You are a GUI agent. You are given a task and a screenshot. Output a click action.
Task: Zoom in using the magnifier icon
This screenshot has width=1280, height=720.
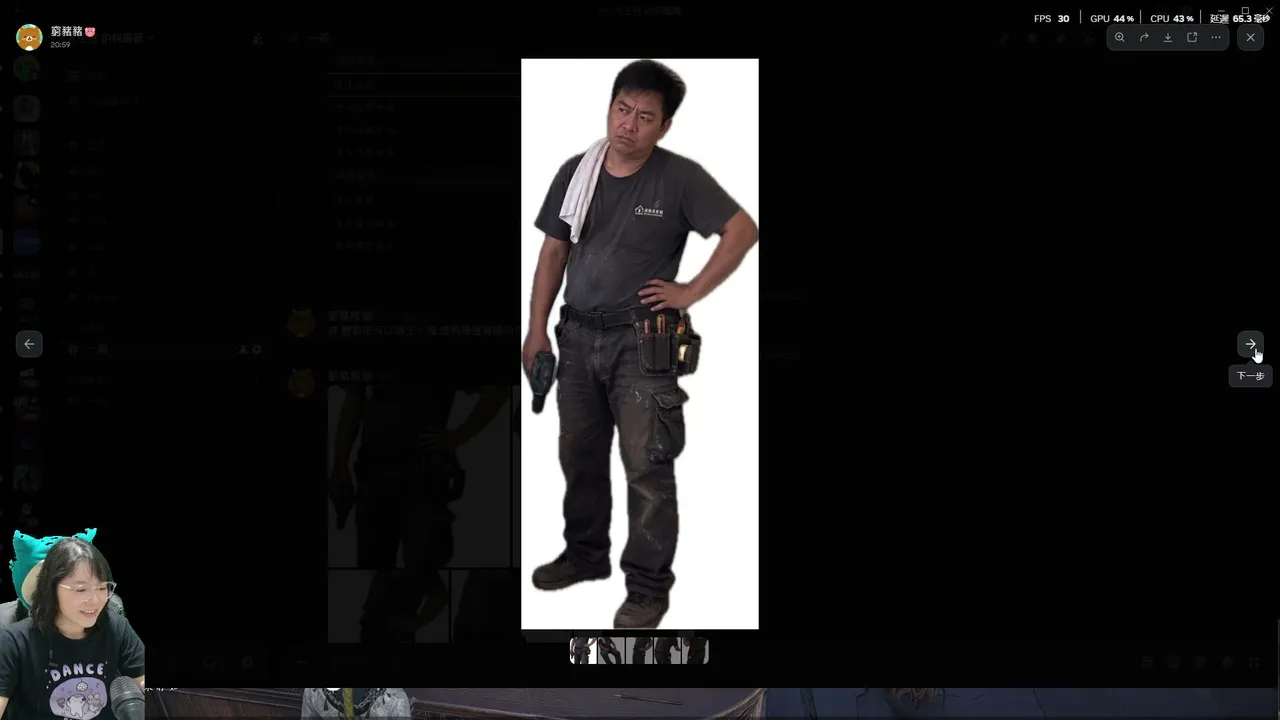[x=1119, y=37]
